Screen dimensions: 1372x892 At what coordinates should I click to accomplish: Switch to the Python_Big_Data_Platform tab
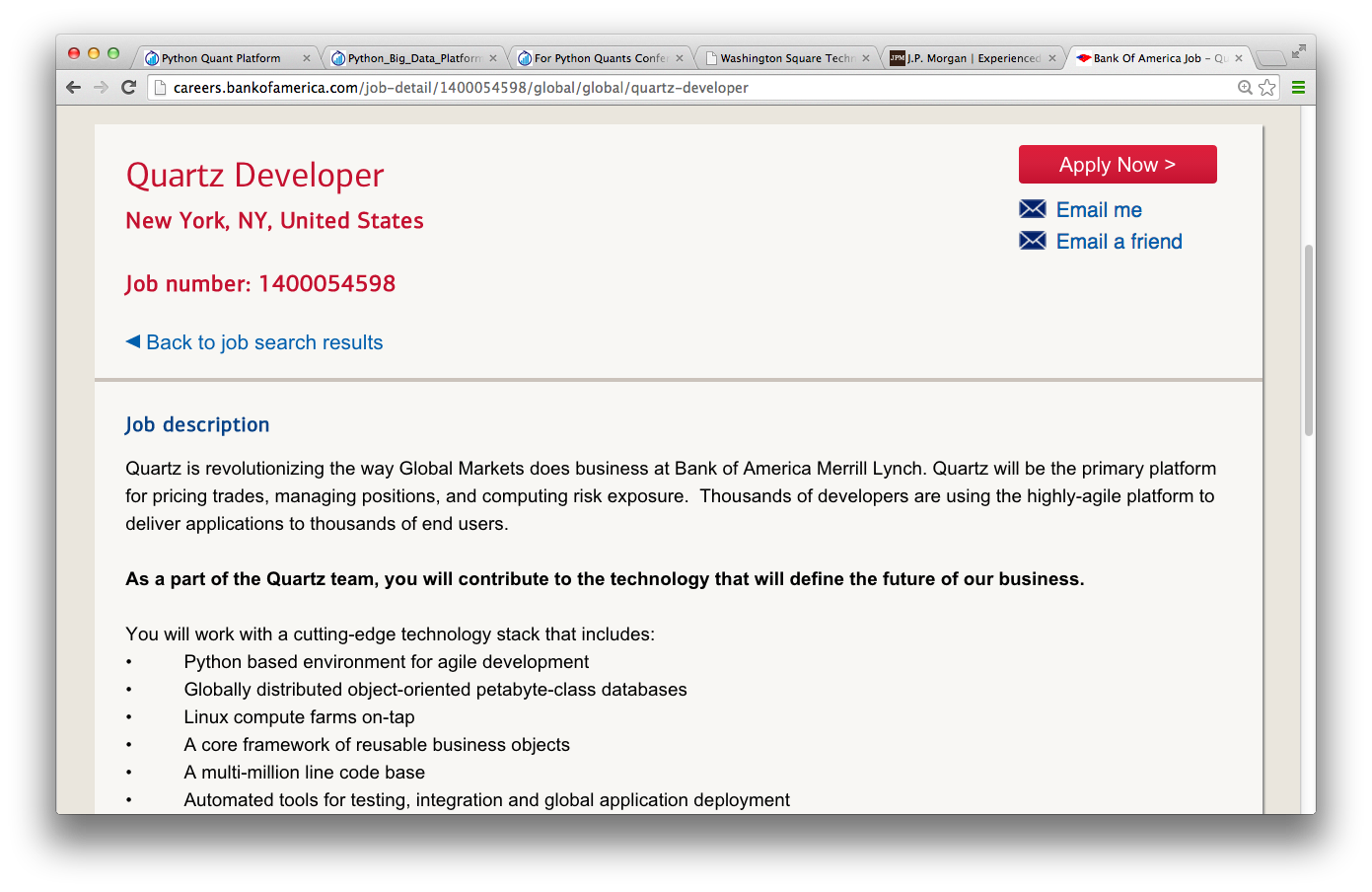(411, 58)
